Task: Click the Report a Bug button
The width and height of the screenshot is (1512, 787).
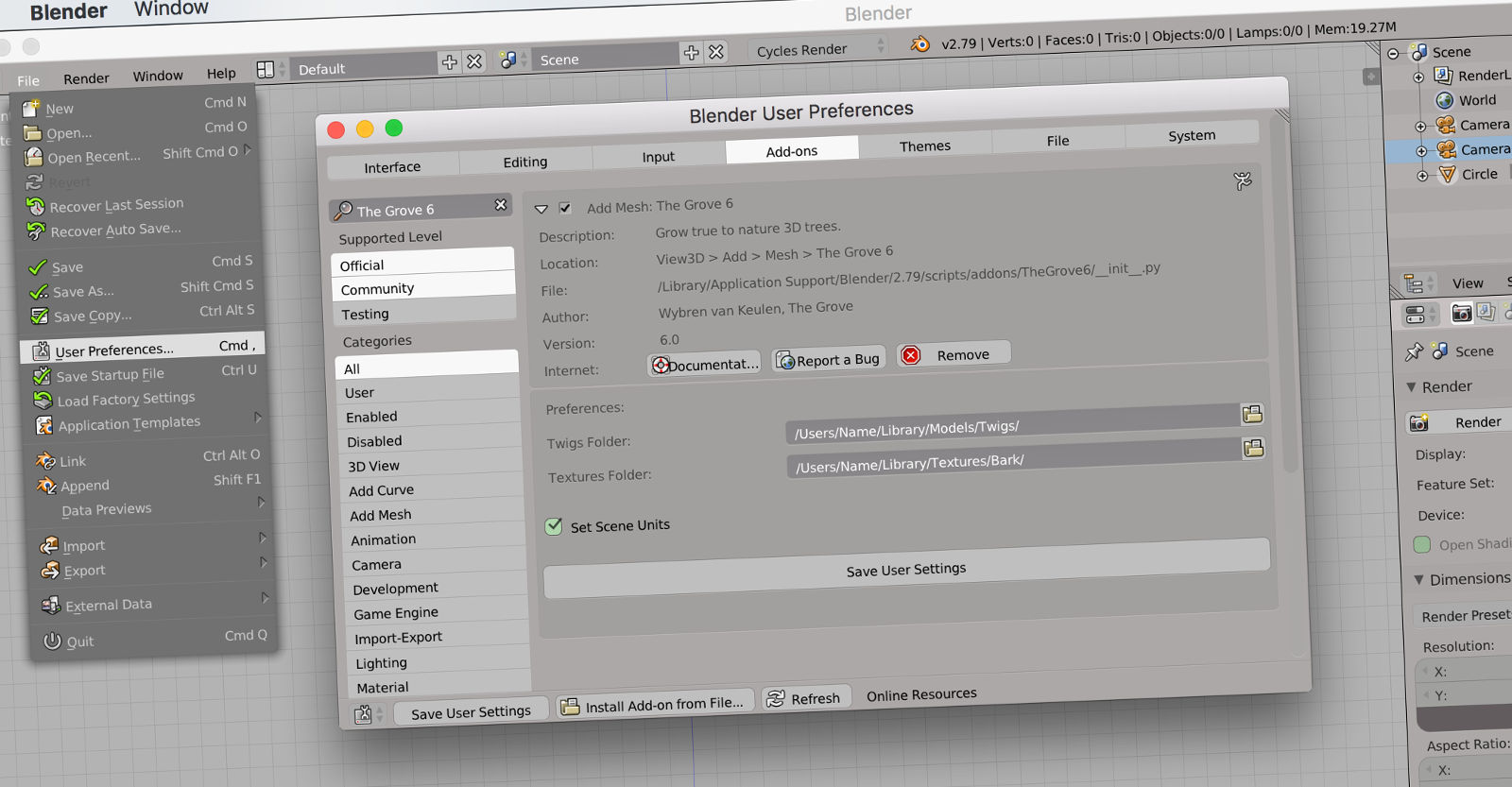Action: pyautogui.click(x=829, y=359)
